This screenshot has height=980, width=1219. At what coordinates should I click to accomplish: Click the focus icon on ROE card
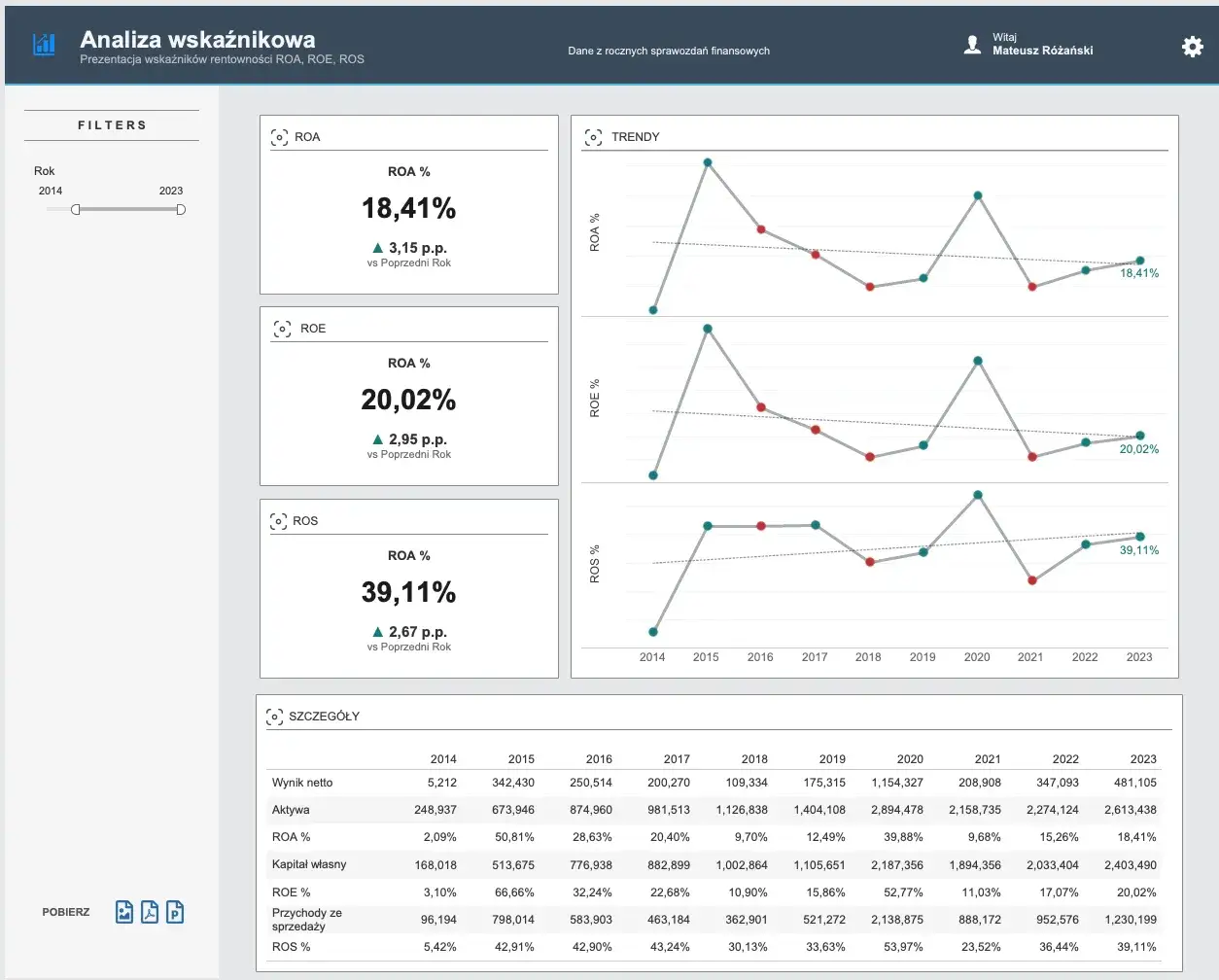point(282,329)
